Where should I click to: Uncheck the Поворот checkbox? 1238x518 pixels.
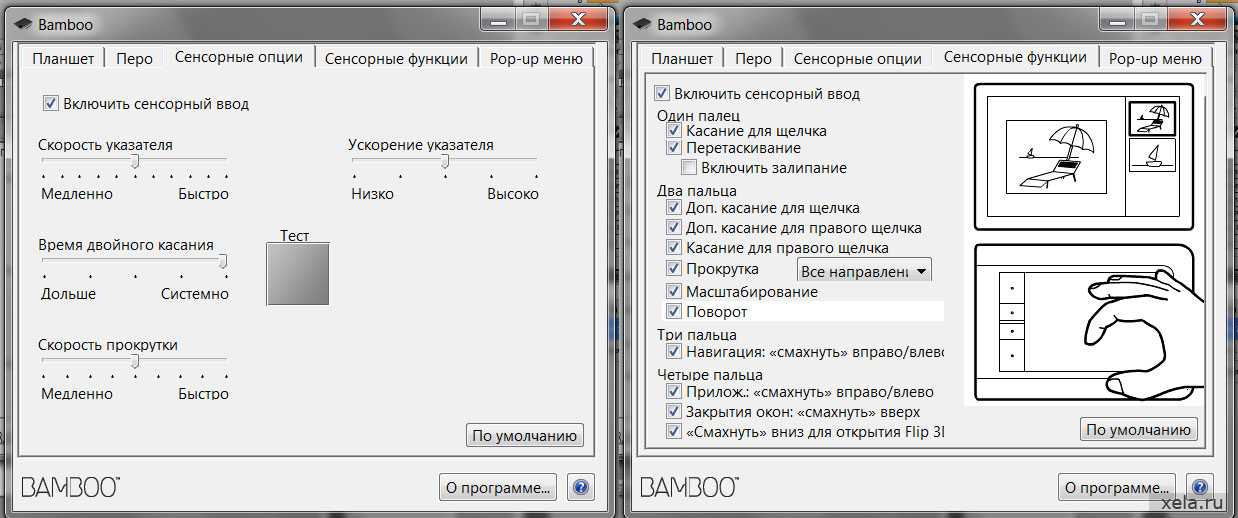[x=674, y=311]
